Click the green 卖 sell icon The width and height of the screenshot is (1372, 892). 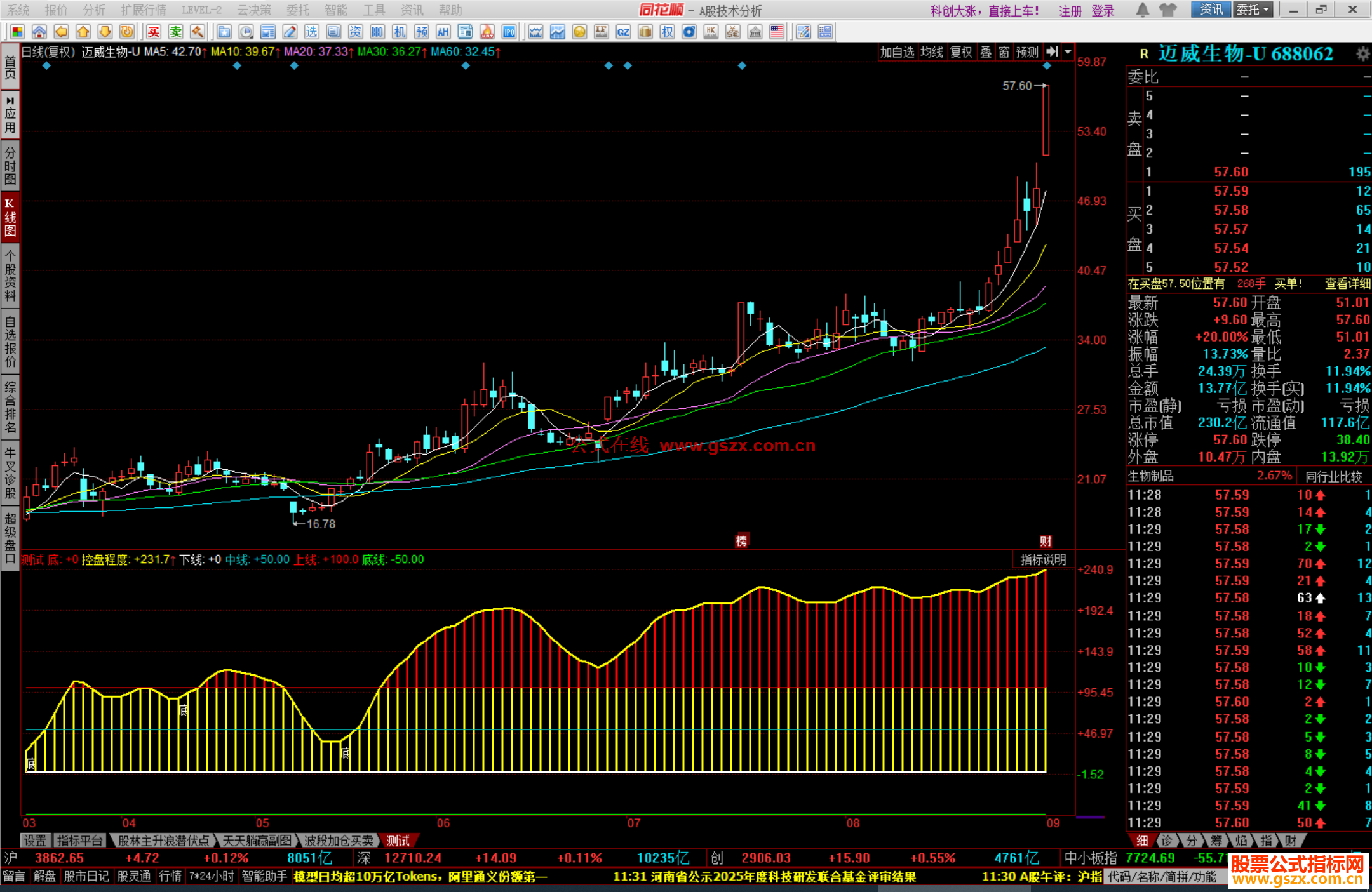click(x=176, y=32)
